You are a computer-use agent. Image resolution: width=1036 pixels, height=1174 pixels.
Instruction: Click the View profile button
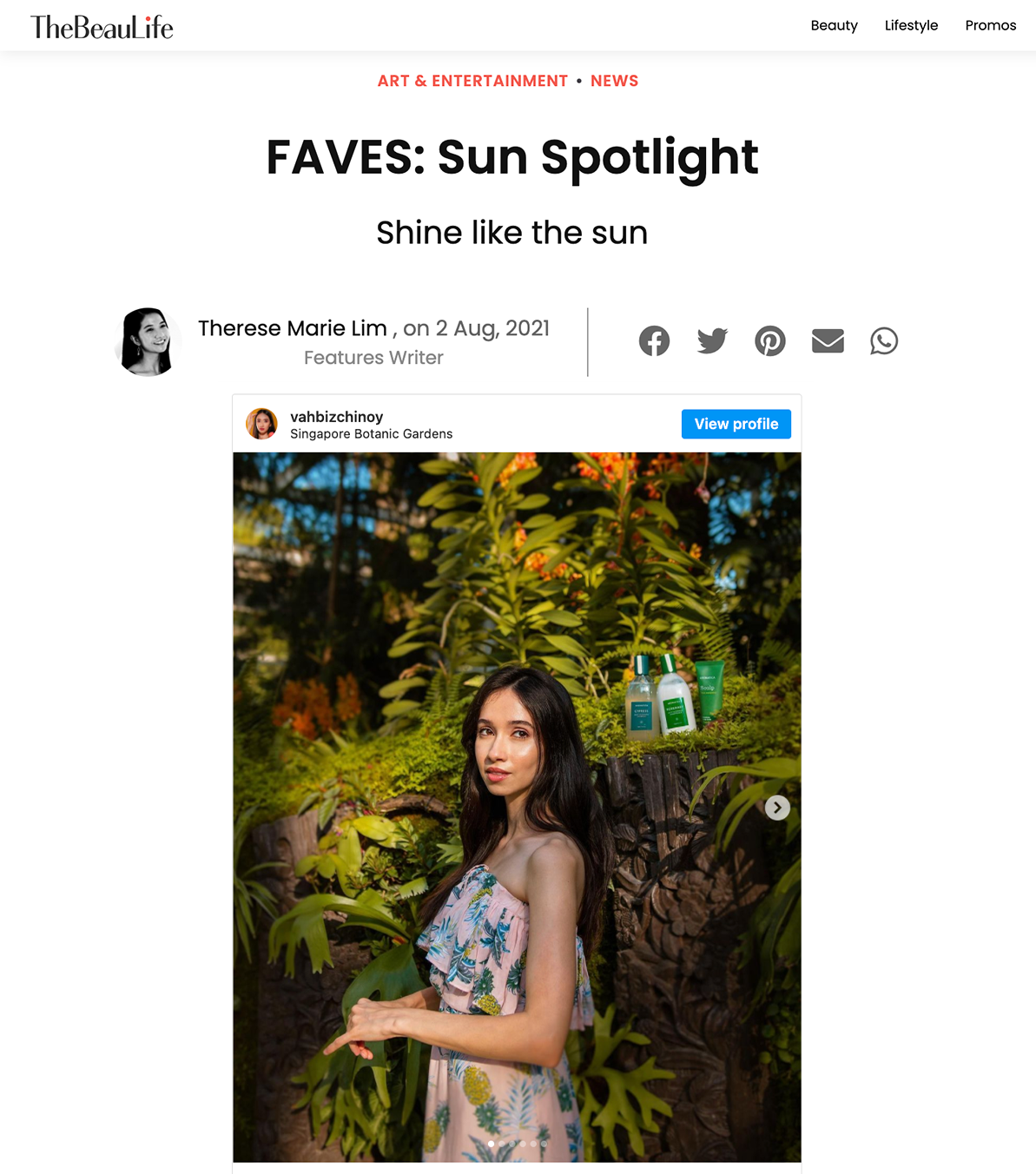tap(736, 424)
